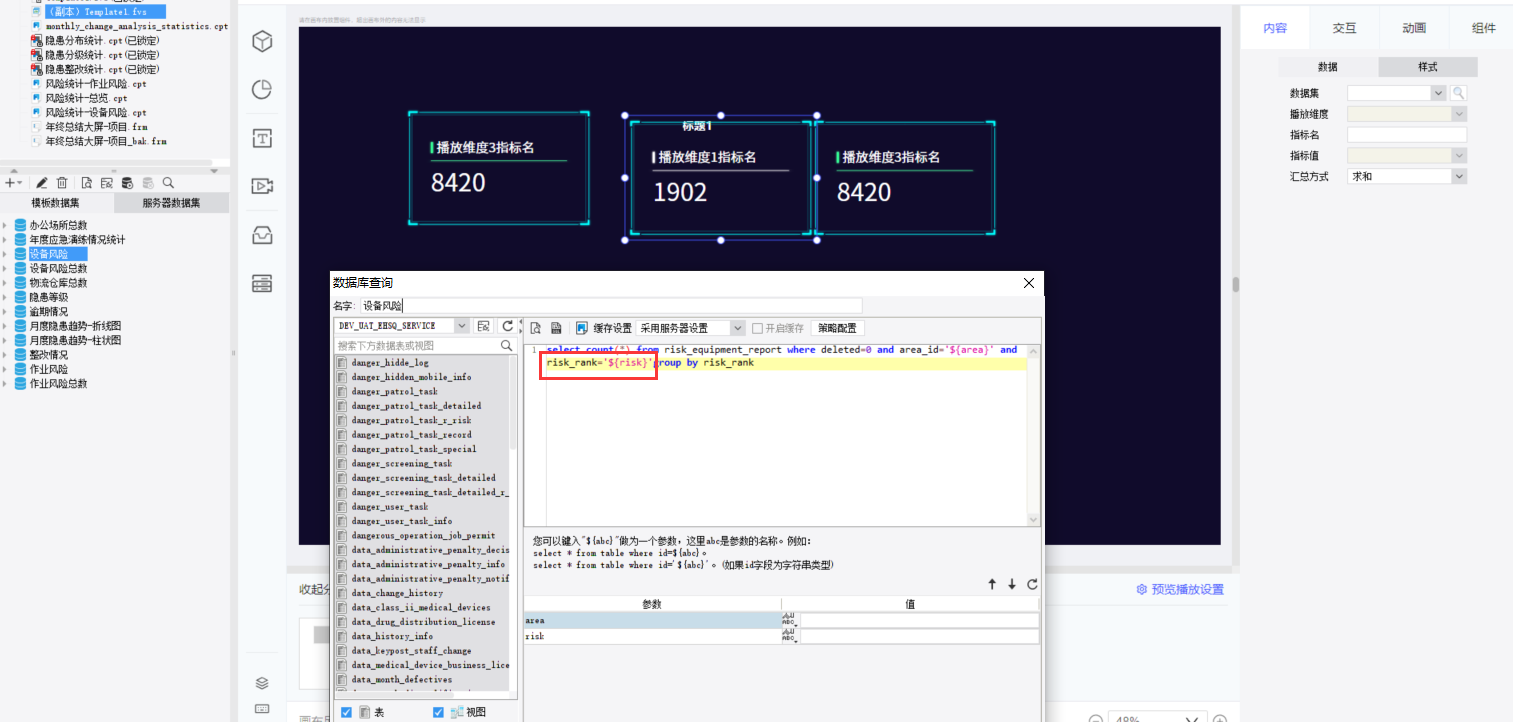Open the text component icon
This screenshot has height=722, width=1513.
click(262, 138)
